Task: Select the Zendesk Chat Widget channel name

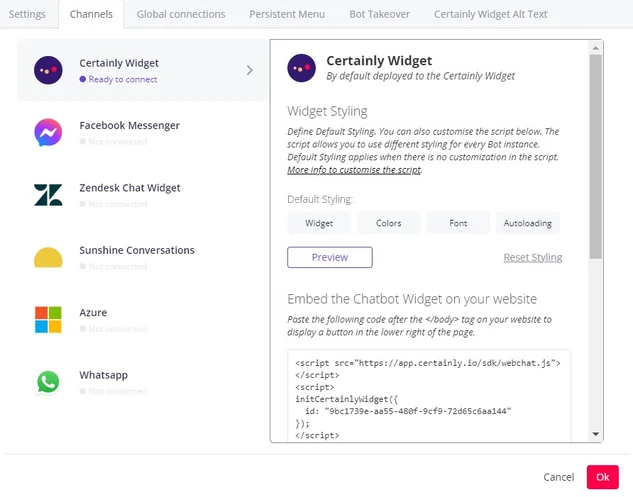Action: (130, 188)
